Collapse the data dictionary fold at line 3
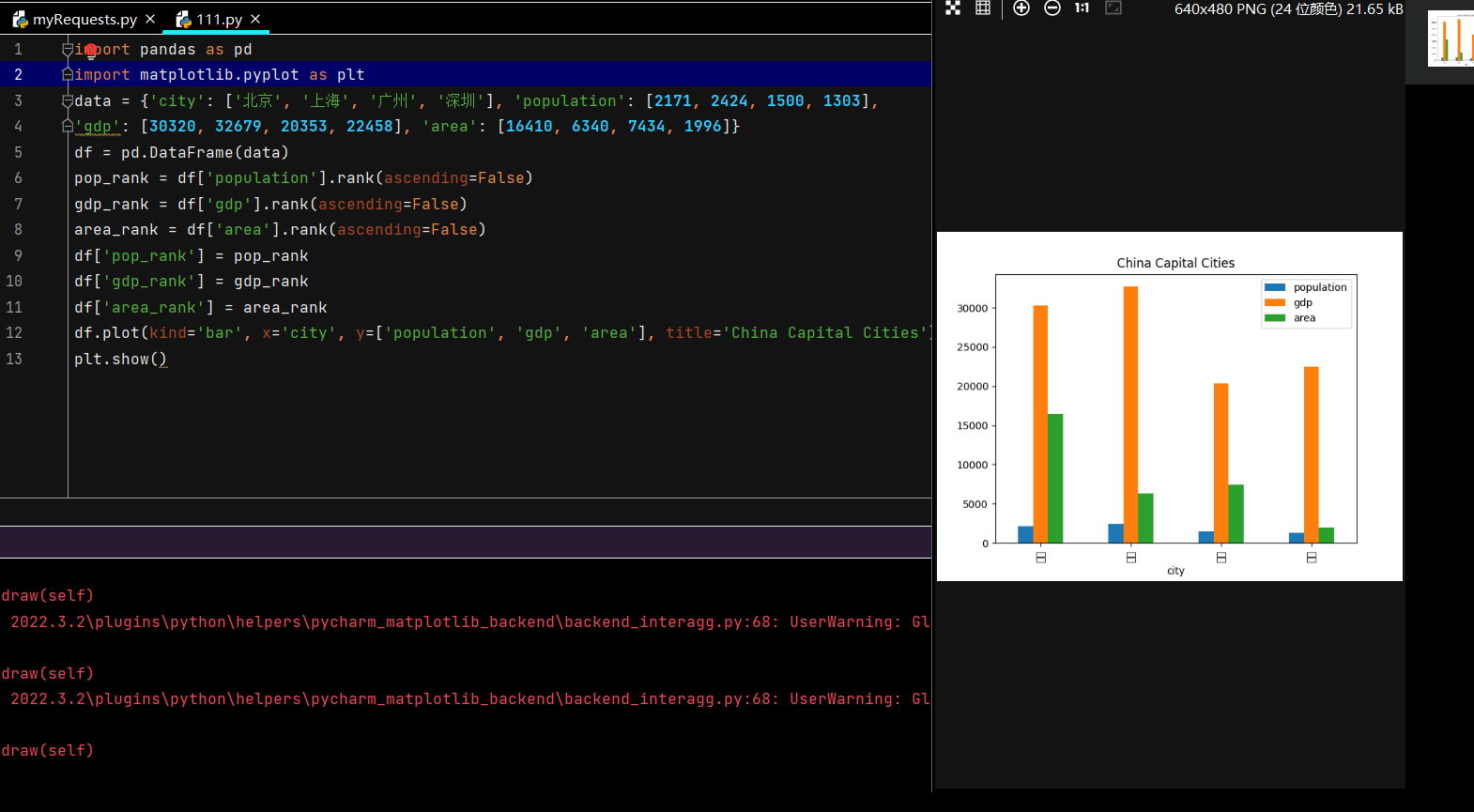This screenshot has height=812, width=1474. pyautogui.click(x=67, y=100)
